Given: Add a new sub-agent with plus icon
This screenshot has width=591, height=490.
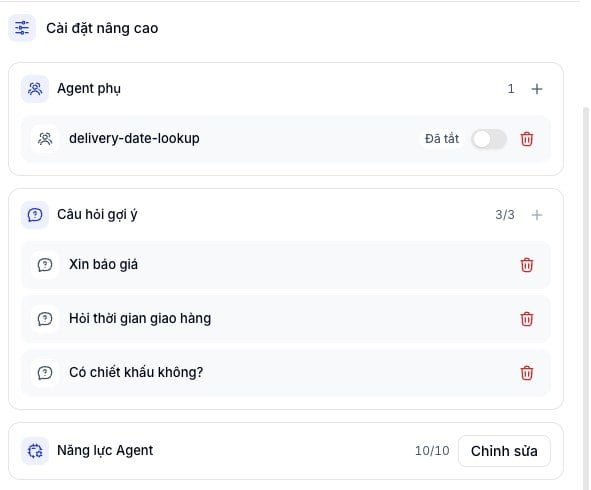Looking at the screenshot, I should point(537,89).
